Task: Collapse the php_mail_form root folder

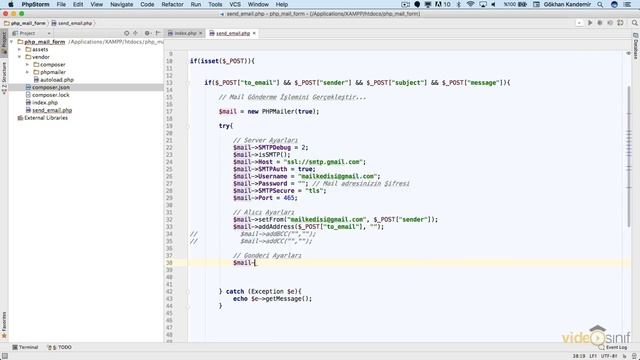Action: [12, 42]
